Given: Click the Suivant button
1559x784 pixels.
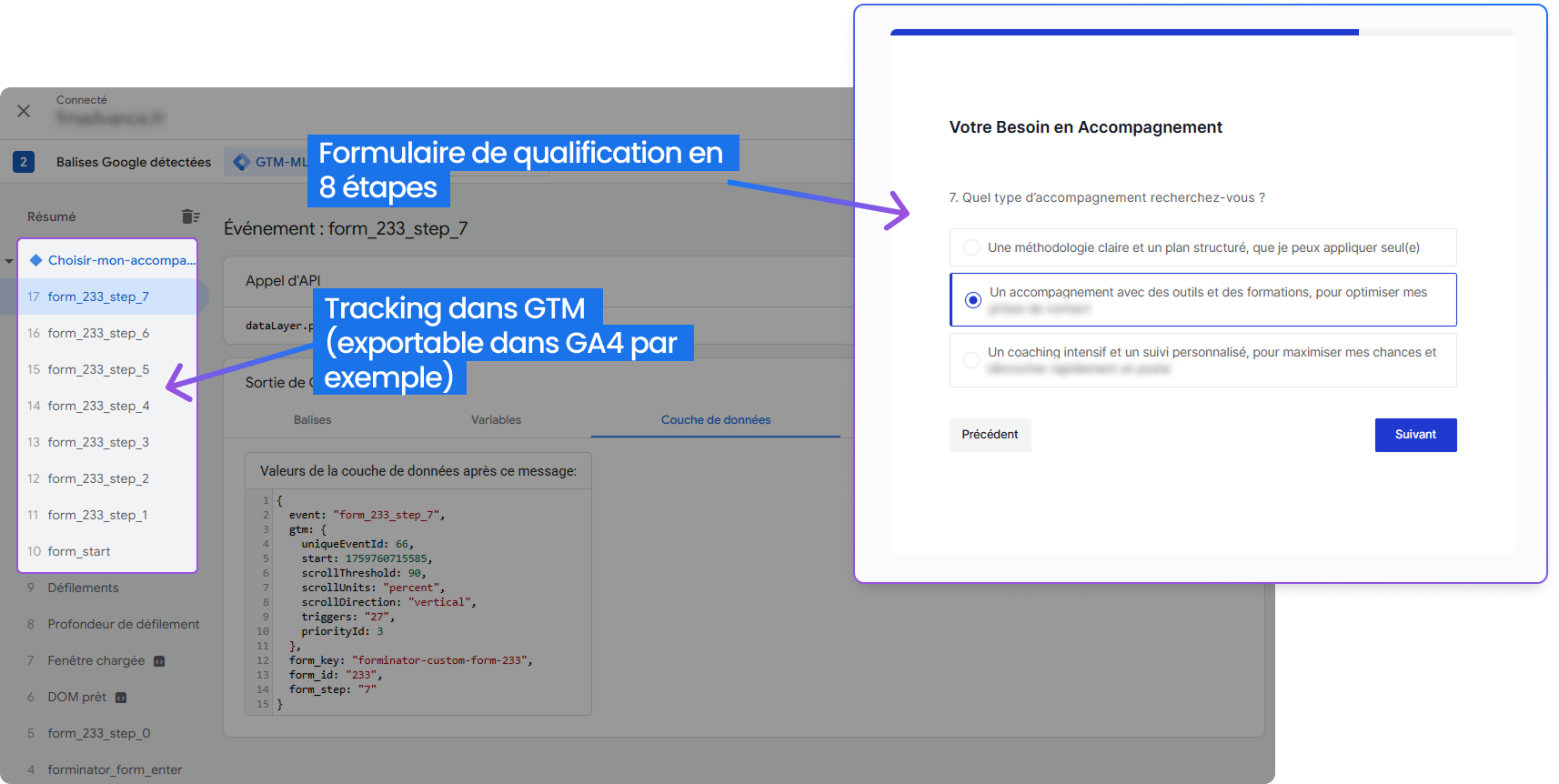Looking at the screenshot, I should pyautogui.click(x=1415, y=435).
